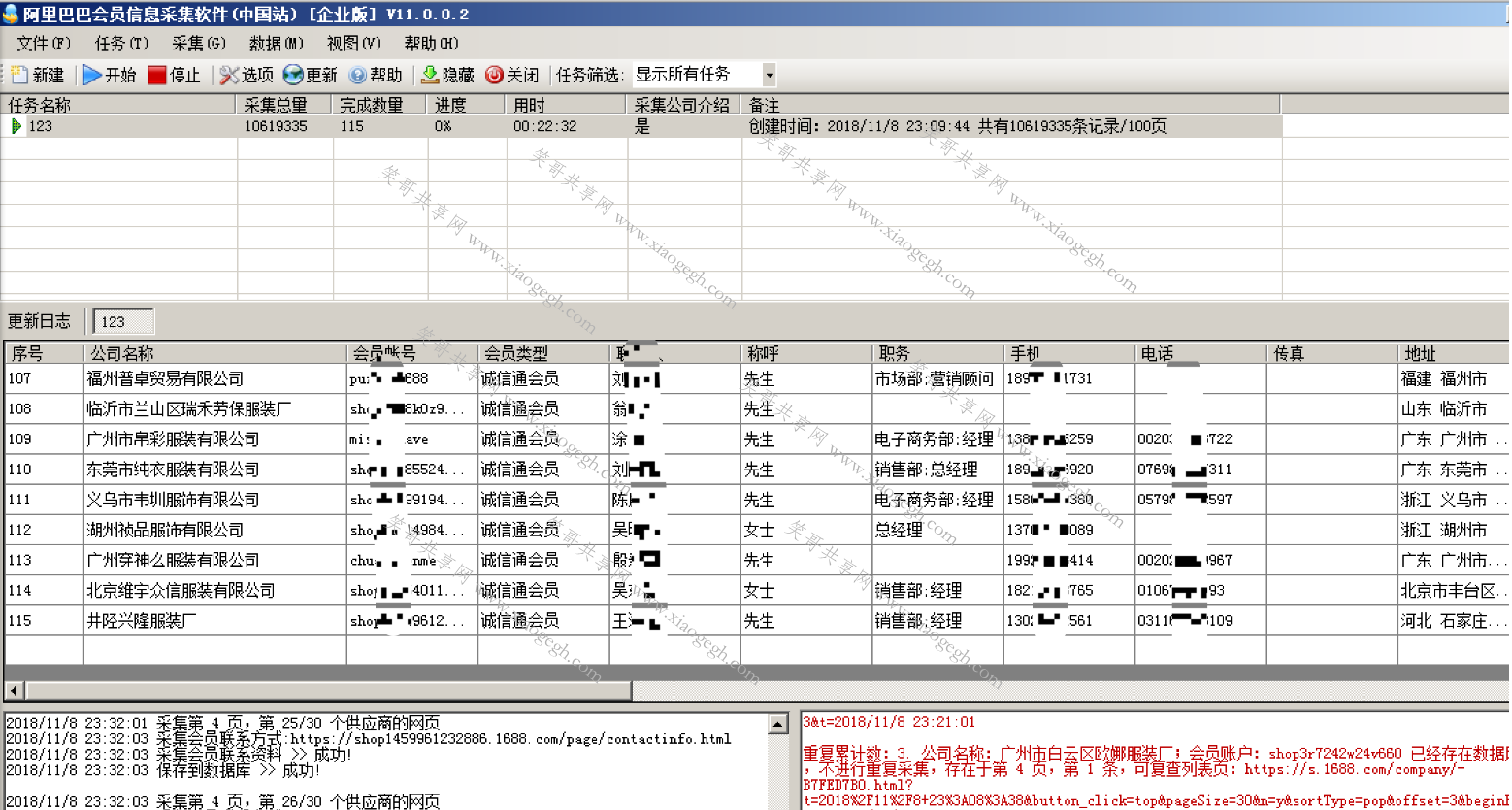1512x810 pixels.
Task: Open 帮助 (Help) in the toolbar
Action: pos(376,75)
